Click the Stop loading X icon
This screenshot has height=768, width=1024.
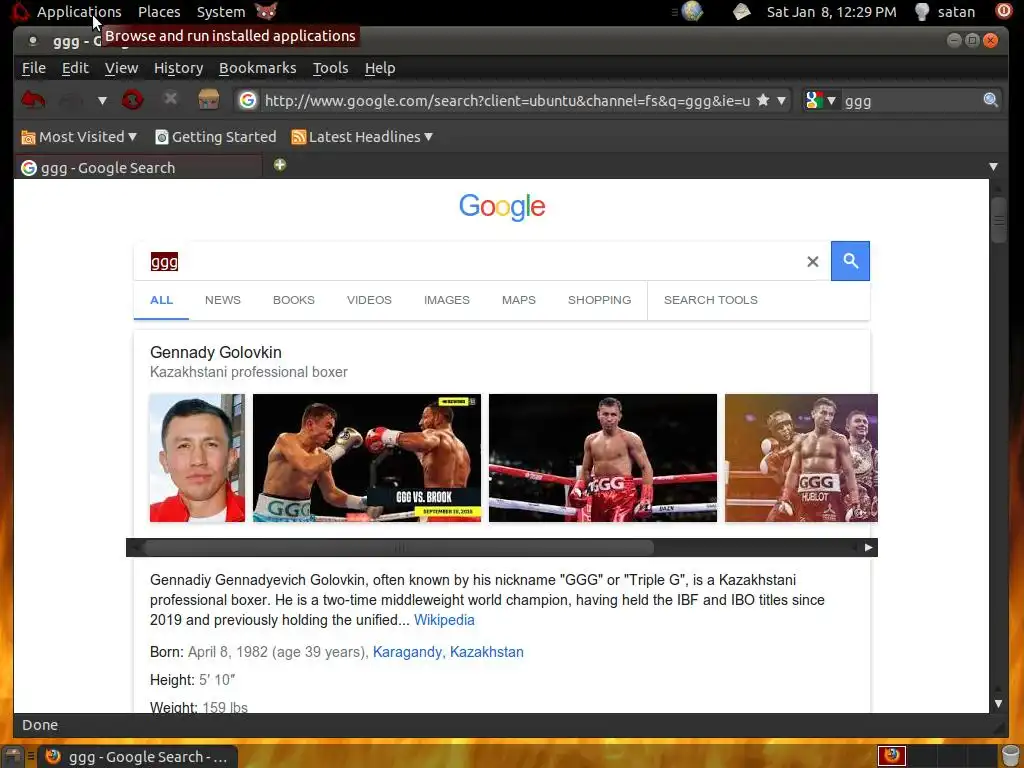(170, 99)
